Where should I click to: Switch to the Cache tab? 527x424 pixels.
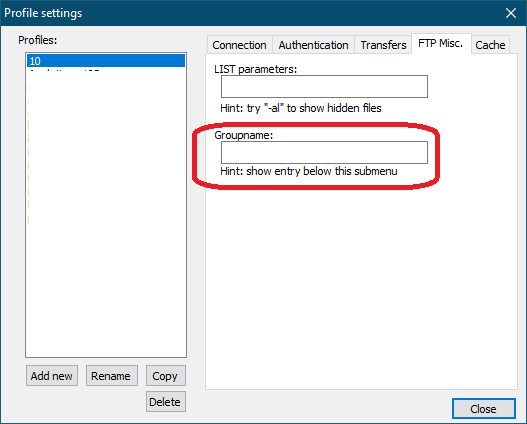coord(490,45)
